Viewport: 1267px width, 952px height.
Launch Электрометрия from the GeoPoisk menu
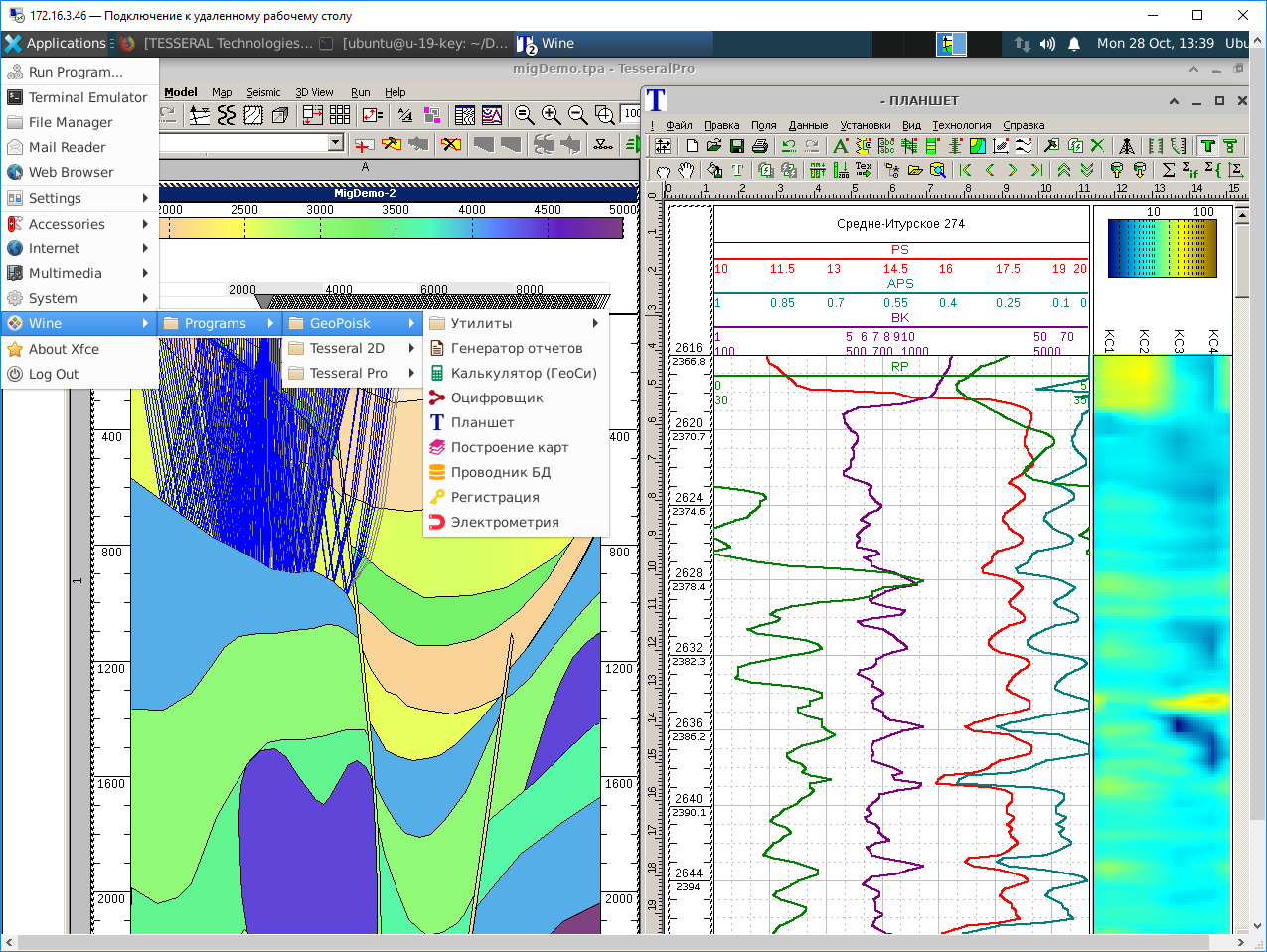click(x=515, y=522)
